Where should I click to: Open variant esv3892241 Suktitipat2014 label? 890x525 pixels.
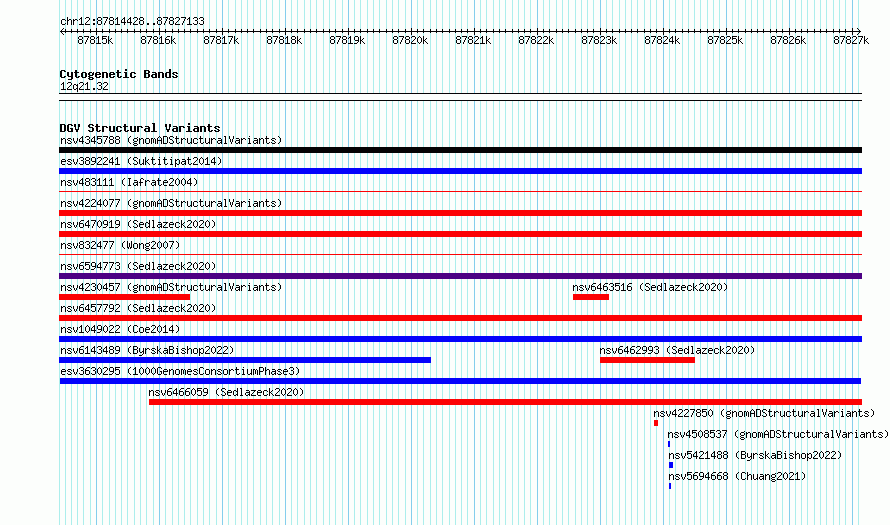(x=141, y=162)
